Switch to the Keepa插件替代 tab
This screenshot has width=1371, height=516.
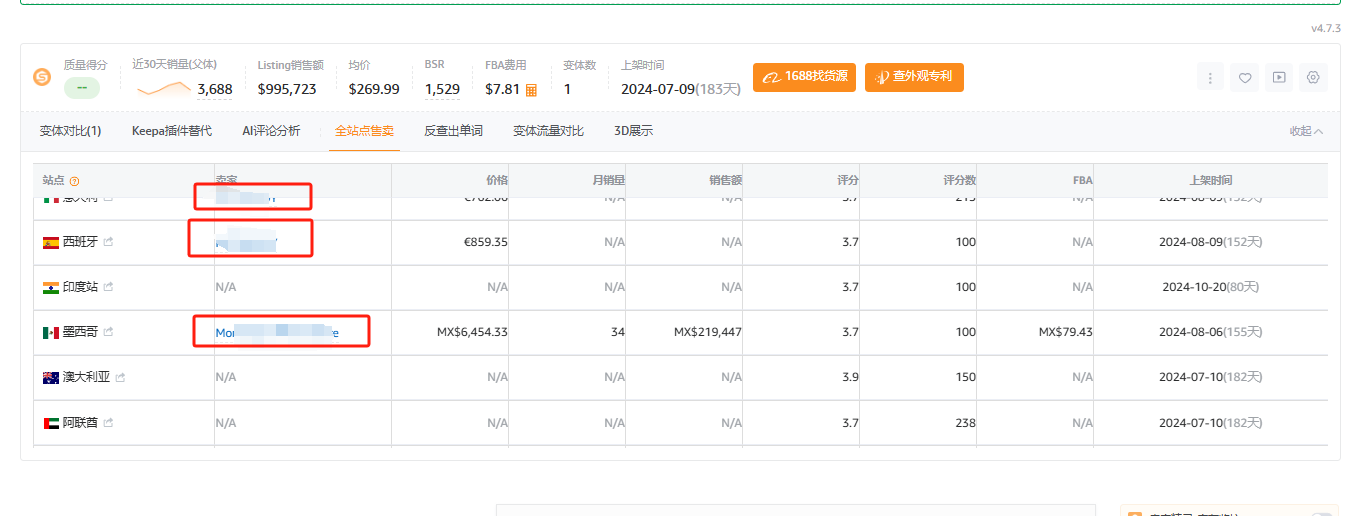pyautogui.click(x=171, y=131)
